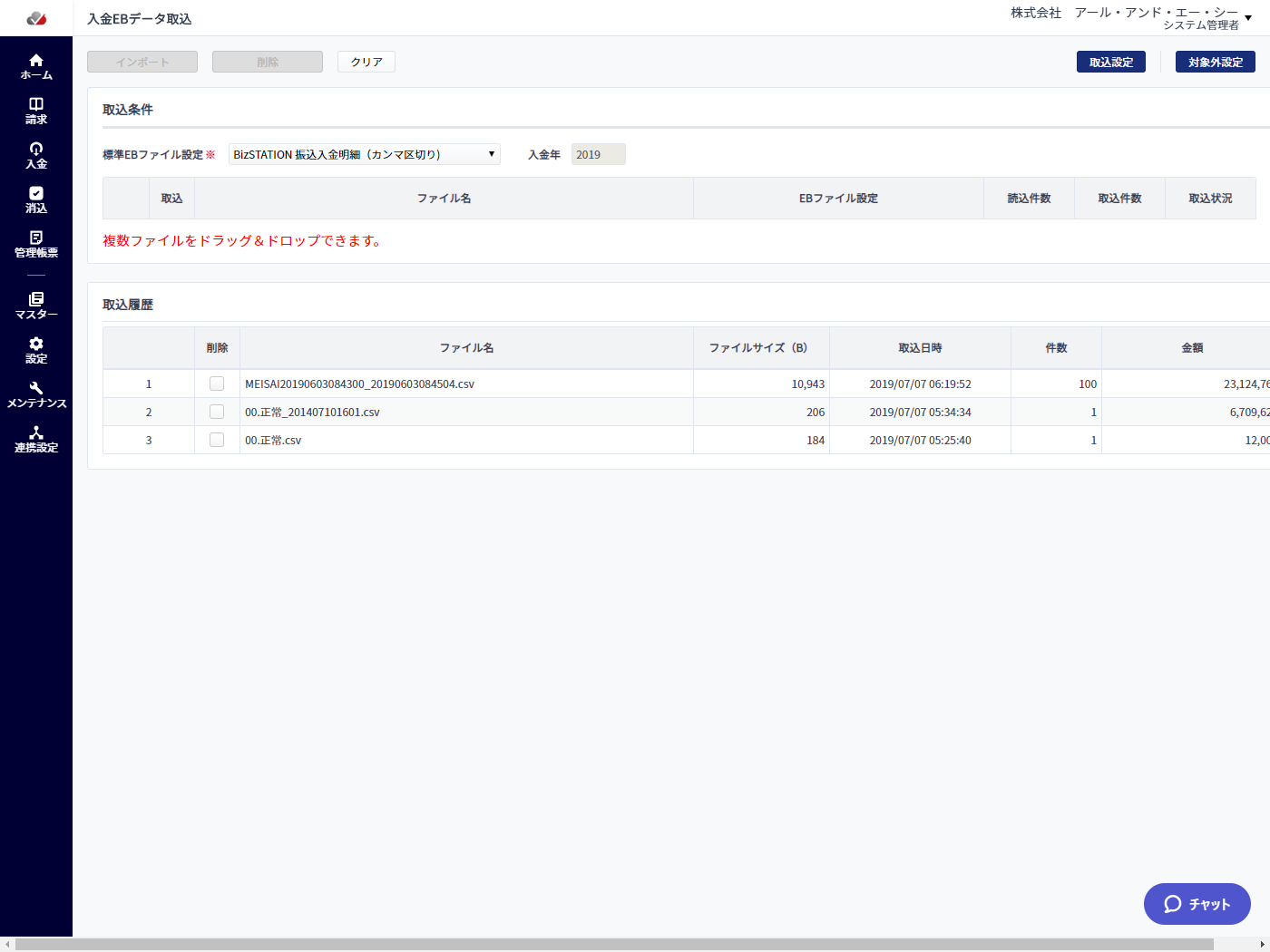This screenshot has height=952, width=1270.
Task: Click the 件数 value 100
Action: tap(1088, 384)
